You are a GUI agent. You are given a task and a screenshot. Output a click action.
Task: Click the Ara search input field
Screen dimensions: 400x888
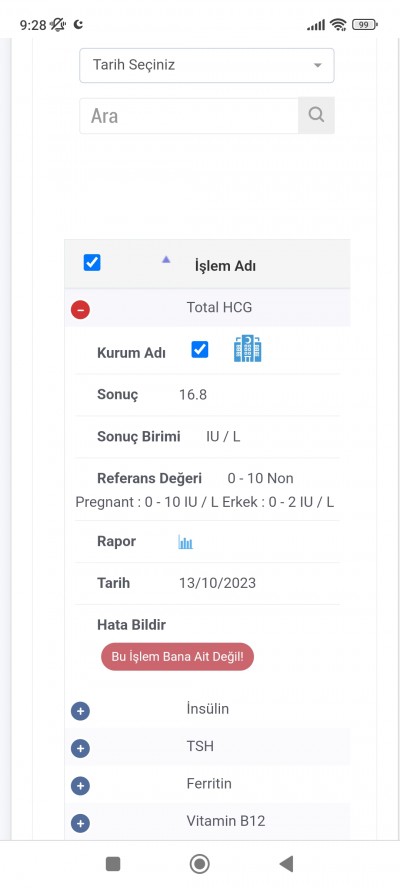(189, 116)
